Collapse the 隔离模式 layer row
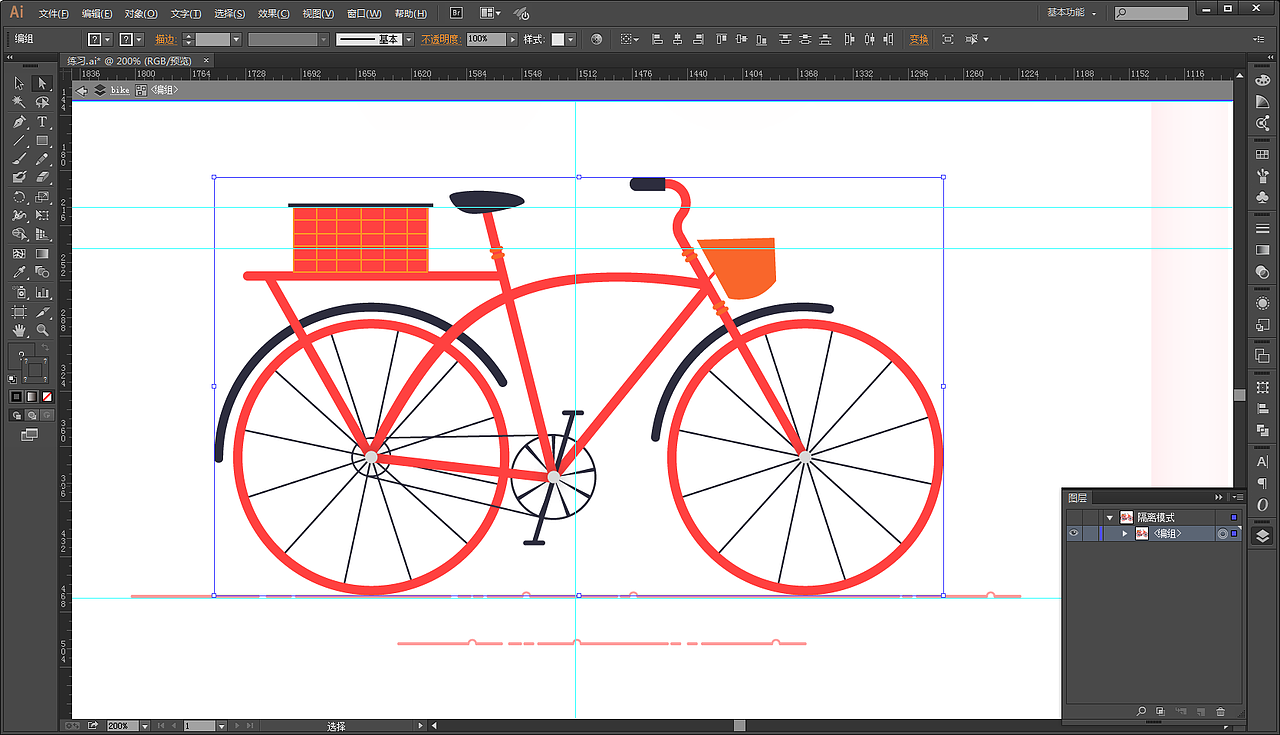1280x735 pixels. click(1109, 518)
